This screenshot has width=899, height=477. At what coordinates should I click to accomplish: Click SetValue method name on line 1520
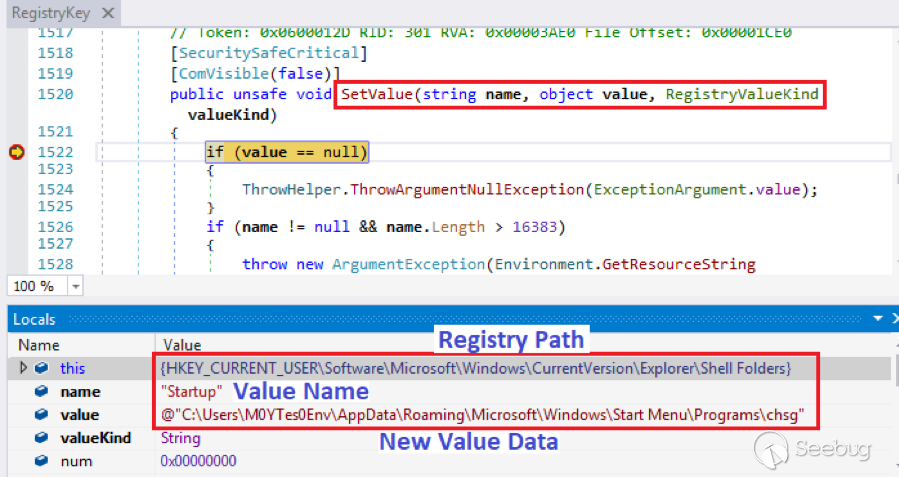click(377, 94)
